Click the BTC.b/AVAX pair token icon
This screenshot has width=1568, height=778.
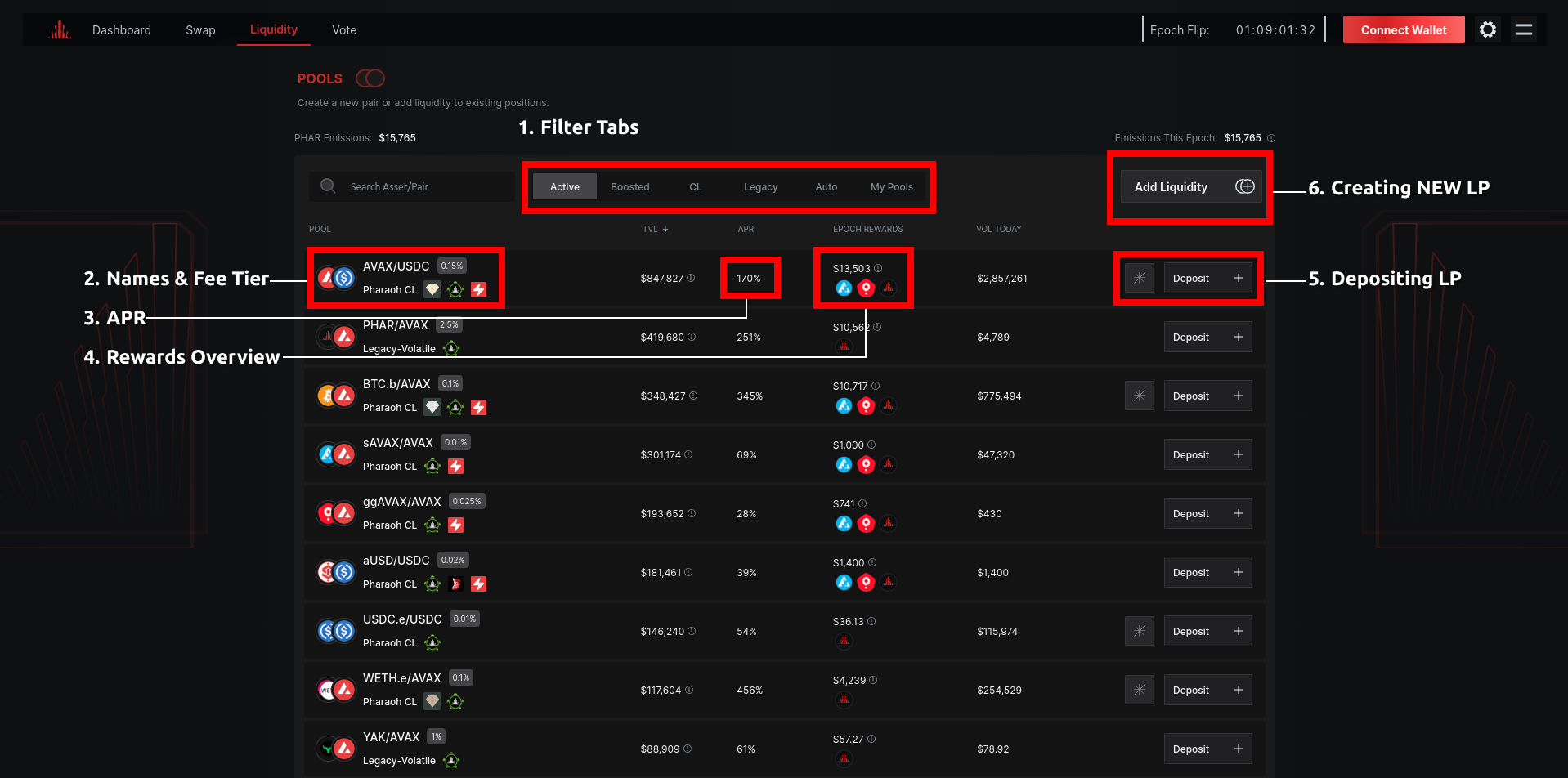pos(336,396)
